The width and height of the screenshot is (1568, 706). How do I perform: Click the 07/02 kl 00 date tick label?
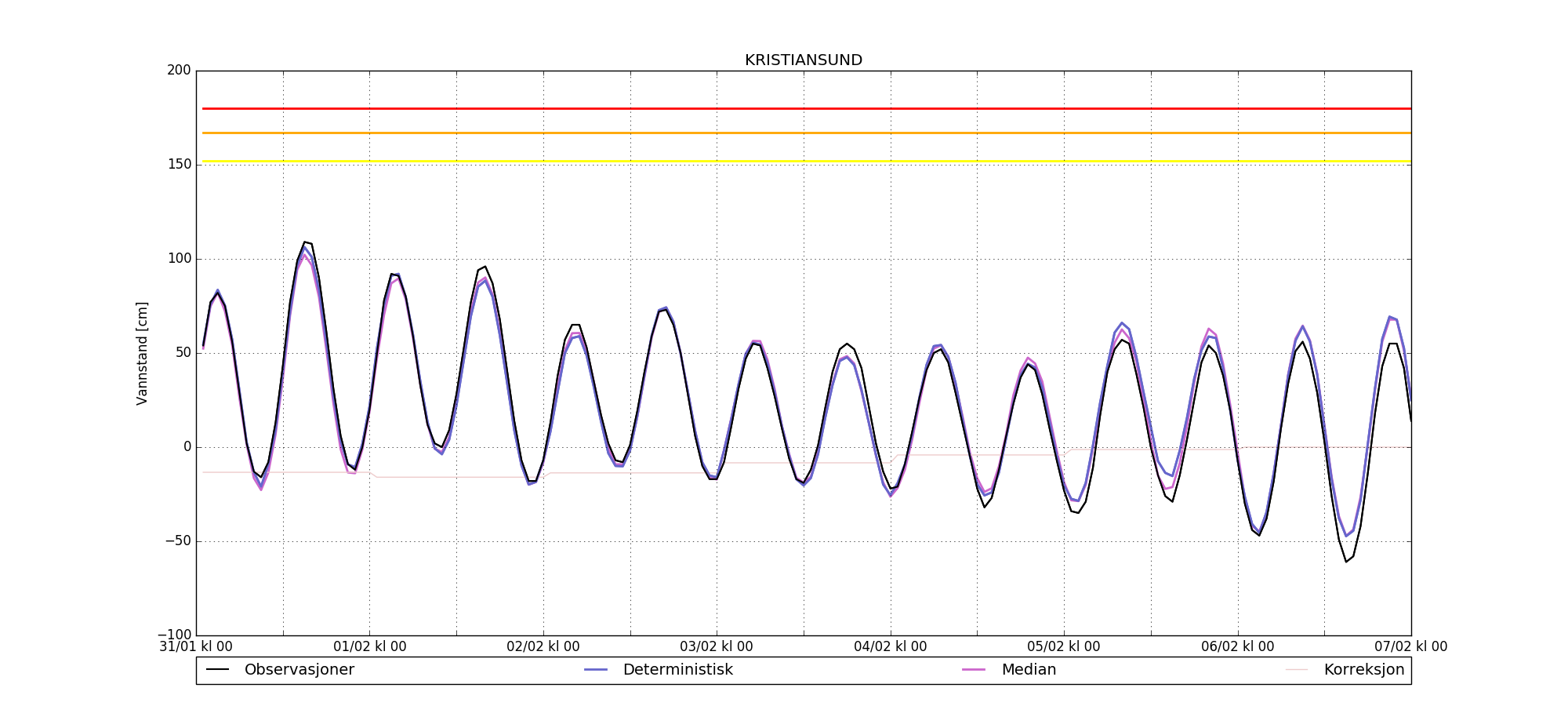(x=1411, y=647)
